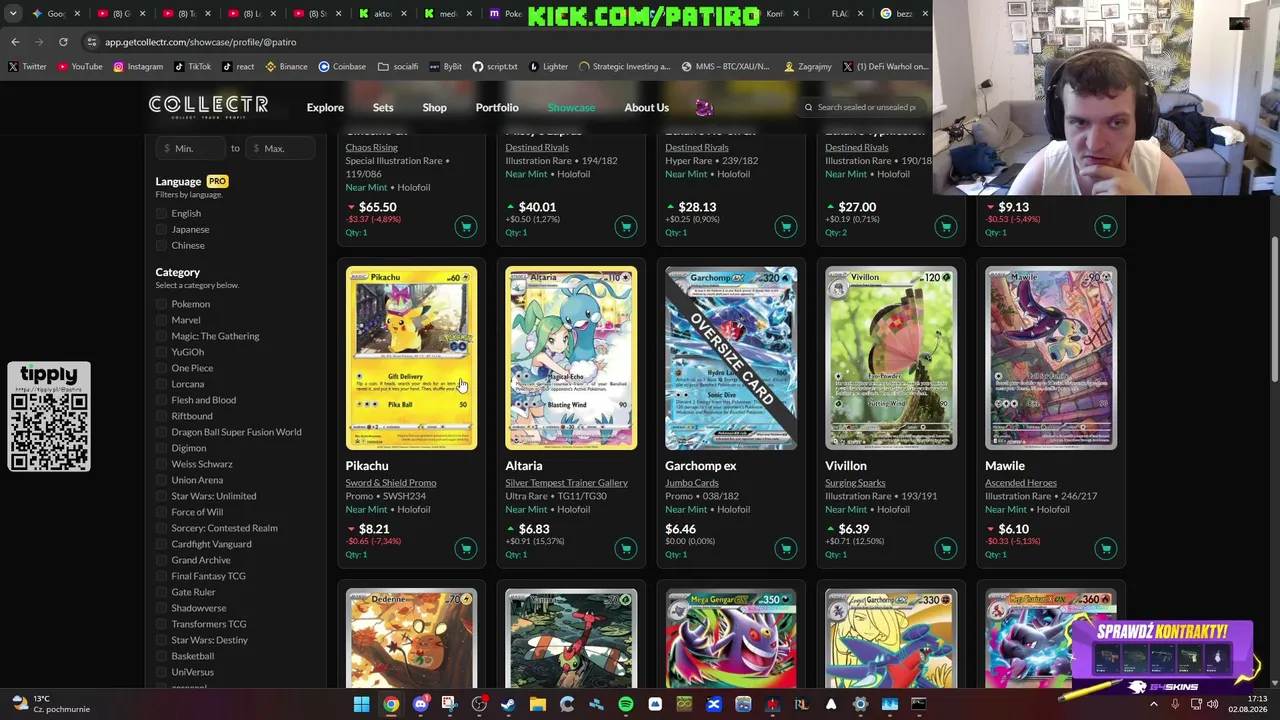Open the Shop nav item
Image resolution: width=1280 pixels, height=720 pixels.
[x=434, y=107]
